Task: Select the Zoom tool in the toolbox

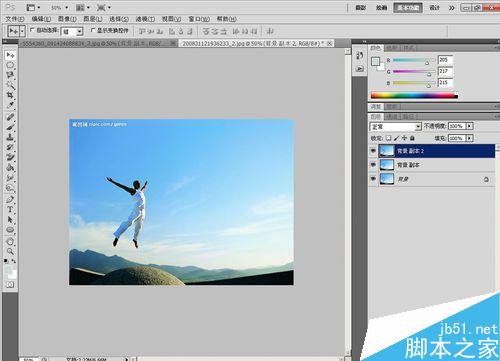Action: pyautogui.click(x=10, y=251)
